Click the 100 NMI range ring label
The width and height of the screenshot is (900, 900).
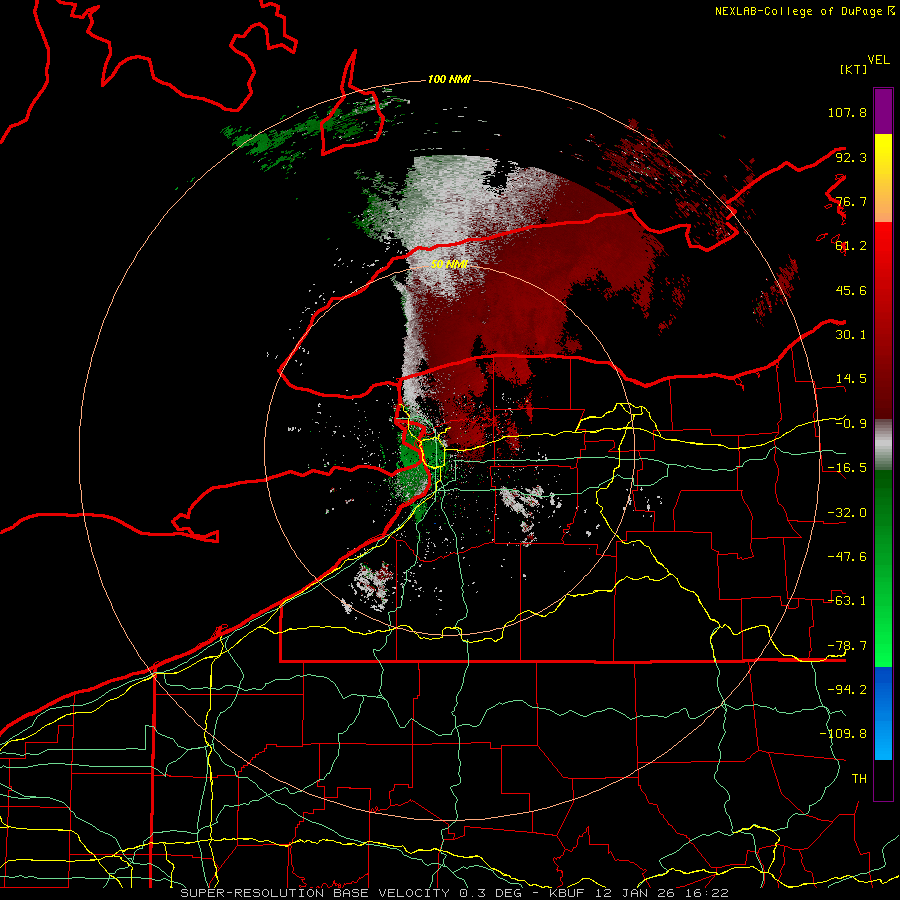click(449, 79)
